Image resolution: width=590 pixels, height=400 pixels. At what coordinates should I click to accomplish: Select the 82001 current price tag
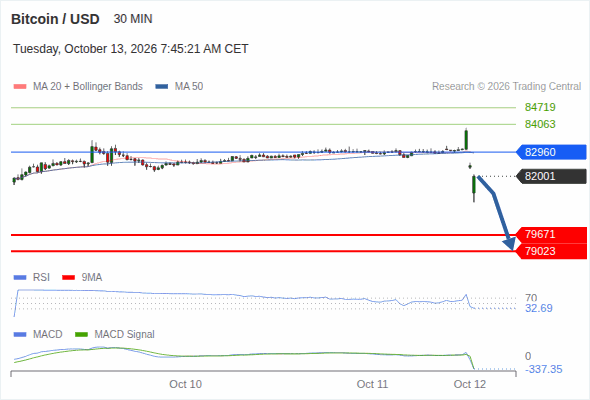(551, 176)
